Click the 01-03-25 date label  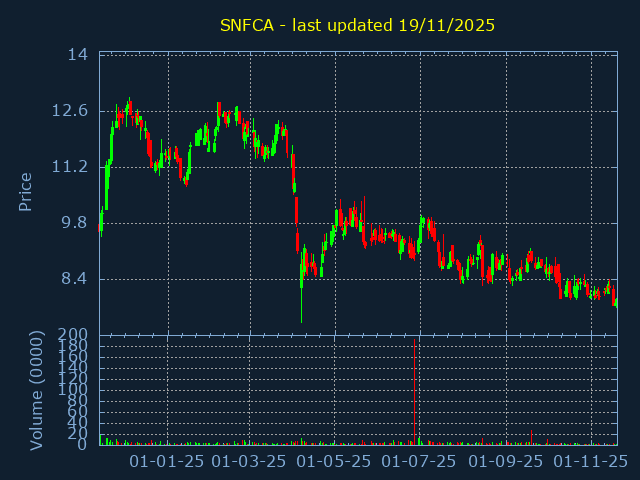(x=250, y=461)
